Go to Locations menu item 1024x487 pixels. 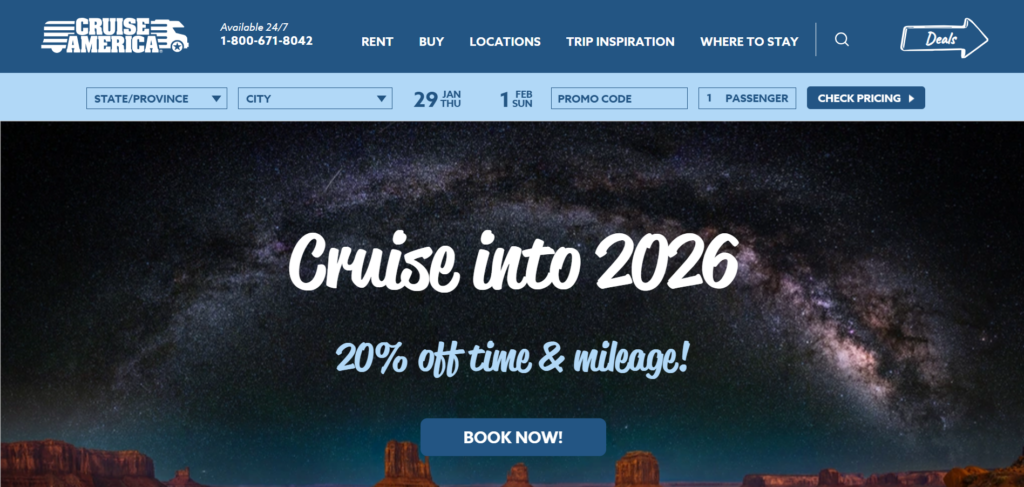505,42
